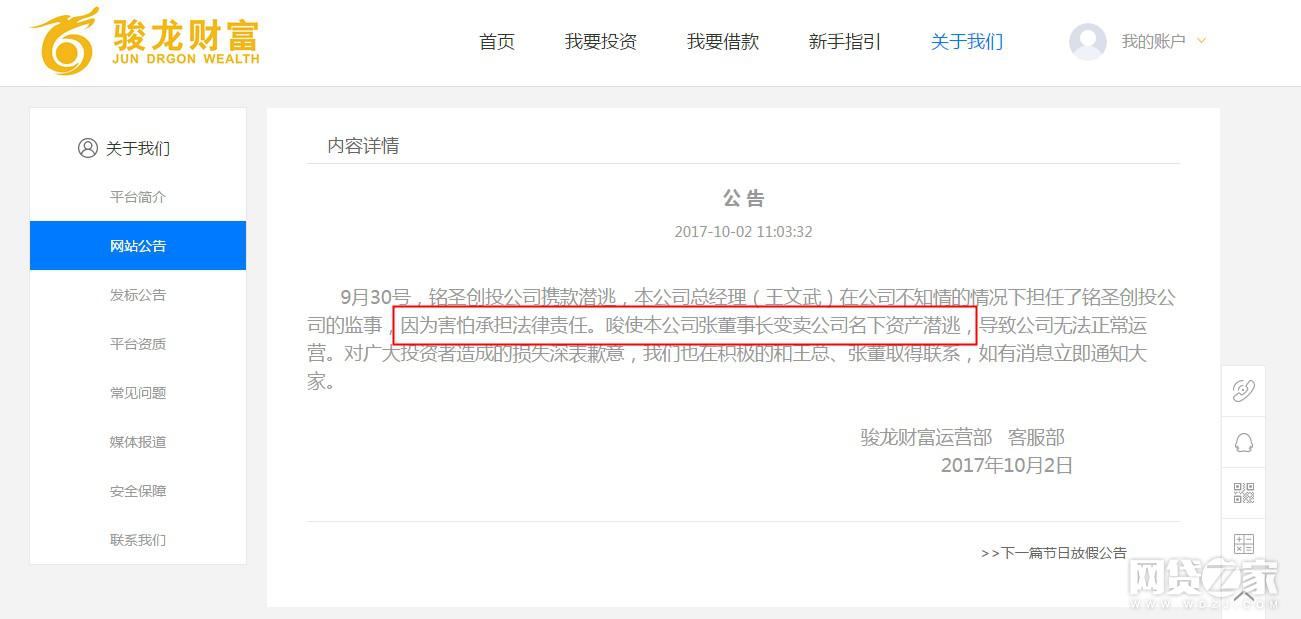Open 下一篇节日放假公告 link
This screenshot has height=619, width=1301.
[x=1054, y=552]
